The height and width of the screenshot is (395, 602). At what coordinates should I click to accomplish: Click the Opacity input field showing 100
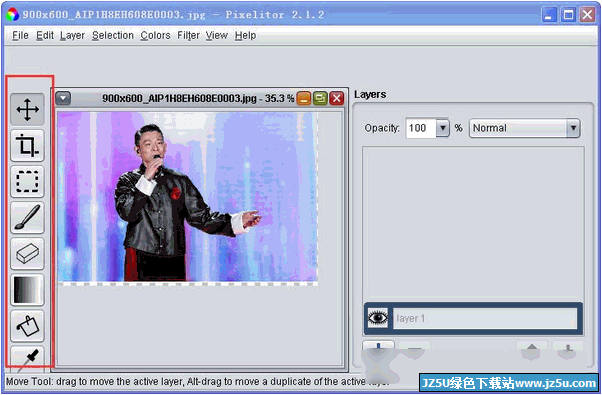point(421,128)
